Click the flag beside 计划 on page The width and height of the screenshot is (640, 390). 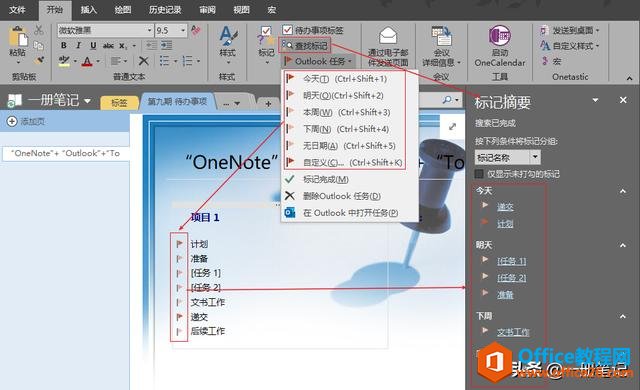(x=179, y=244)
